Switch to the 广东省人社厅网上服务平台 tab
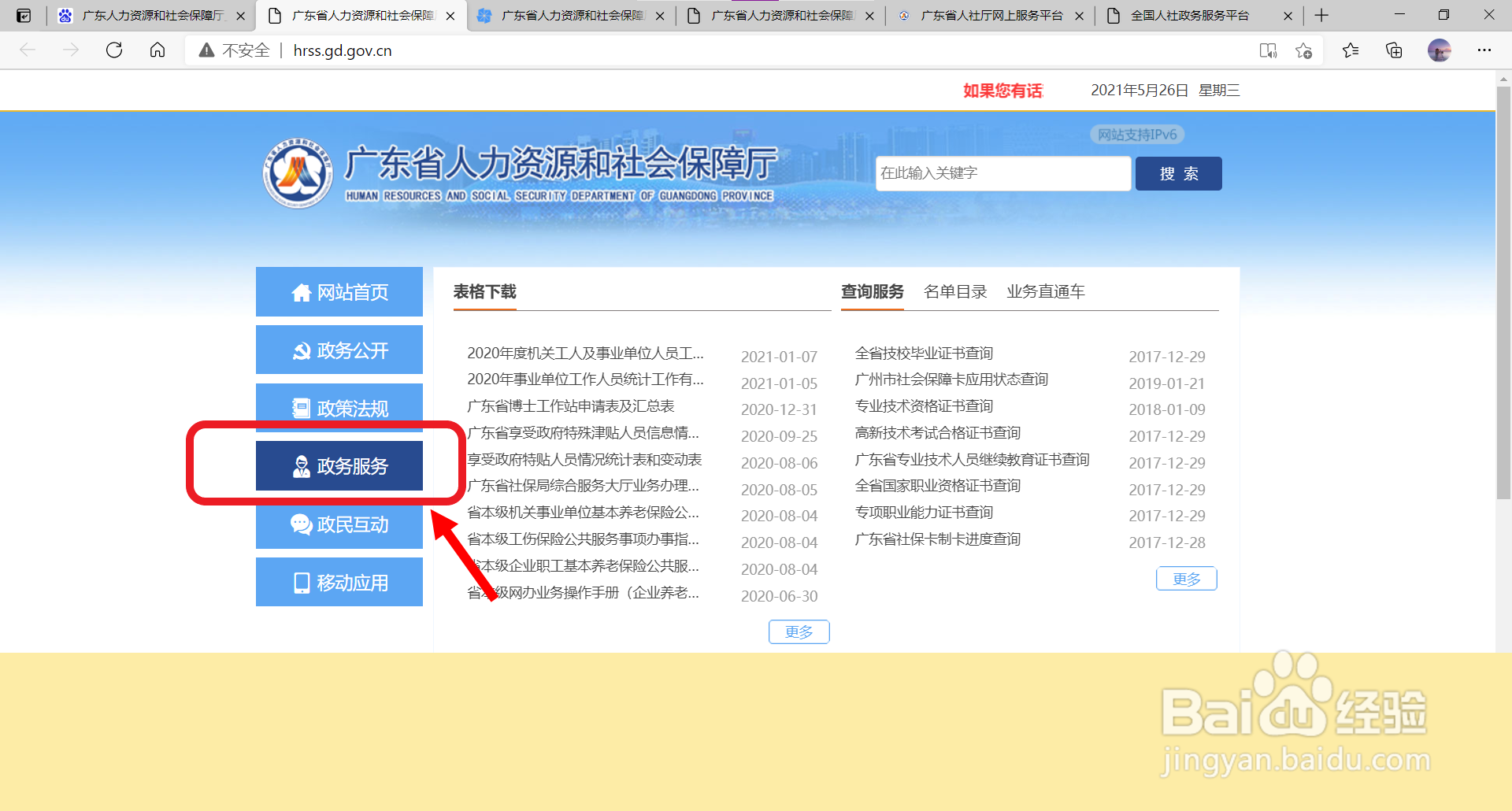Viewport: 1512px width, 811px height. [x=991, y=16]
